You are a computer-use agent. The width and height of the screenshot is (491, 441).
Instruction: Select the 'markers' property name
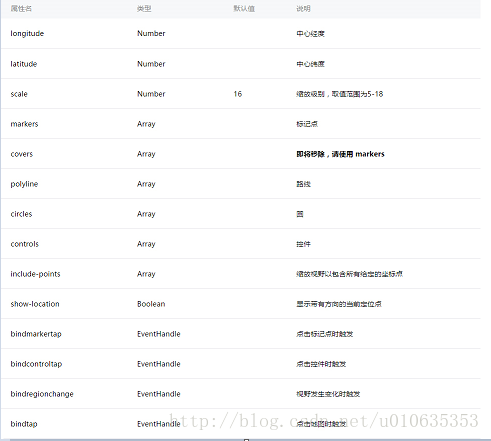point(24,124)
